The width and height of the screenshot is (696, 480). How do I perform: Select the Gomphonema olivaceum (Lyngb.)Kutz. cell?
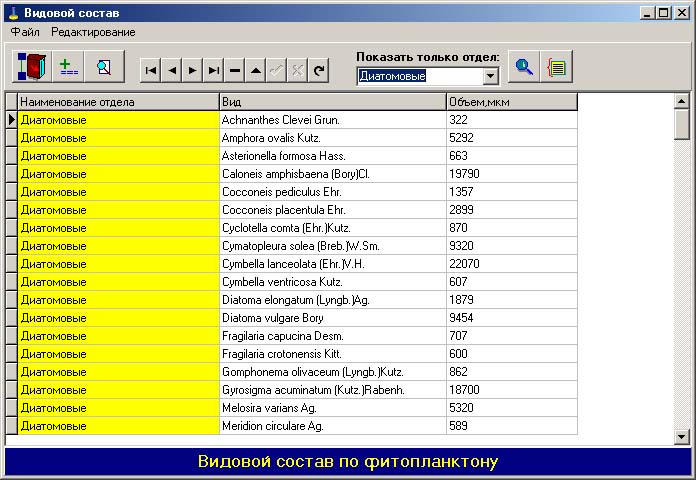pos(333,372)
